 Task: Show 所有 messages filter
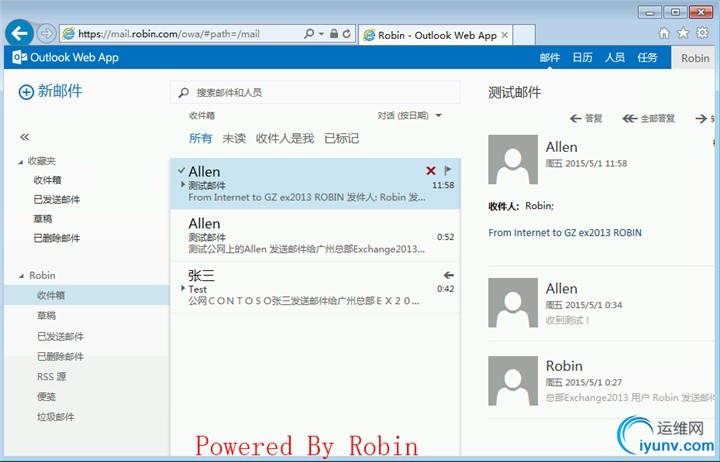pyautogui.click(x=201, y=138)
